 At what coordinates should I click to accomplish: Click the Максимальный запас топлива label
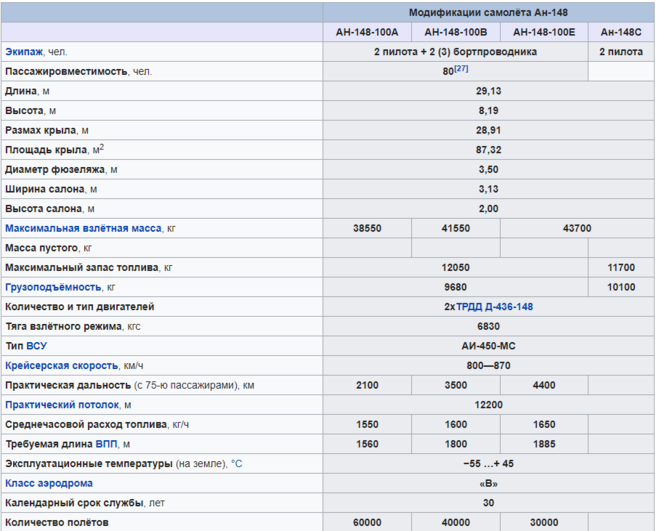[x=82, y=267]
